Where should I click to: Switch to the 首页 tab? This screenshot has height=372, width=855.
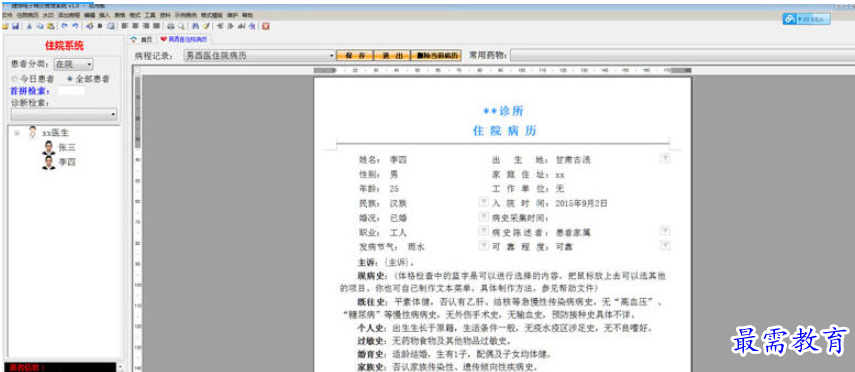click(142, 40)
